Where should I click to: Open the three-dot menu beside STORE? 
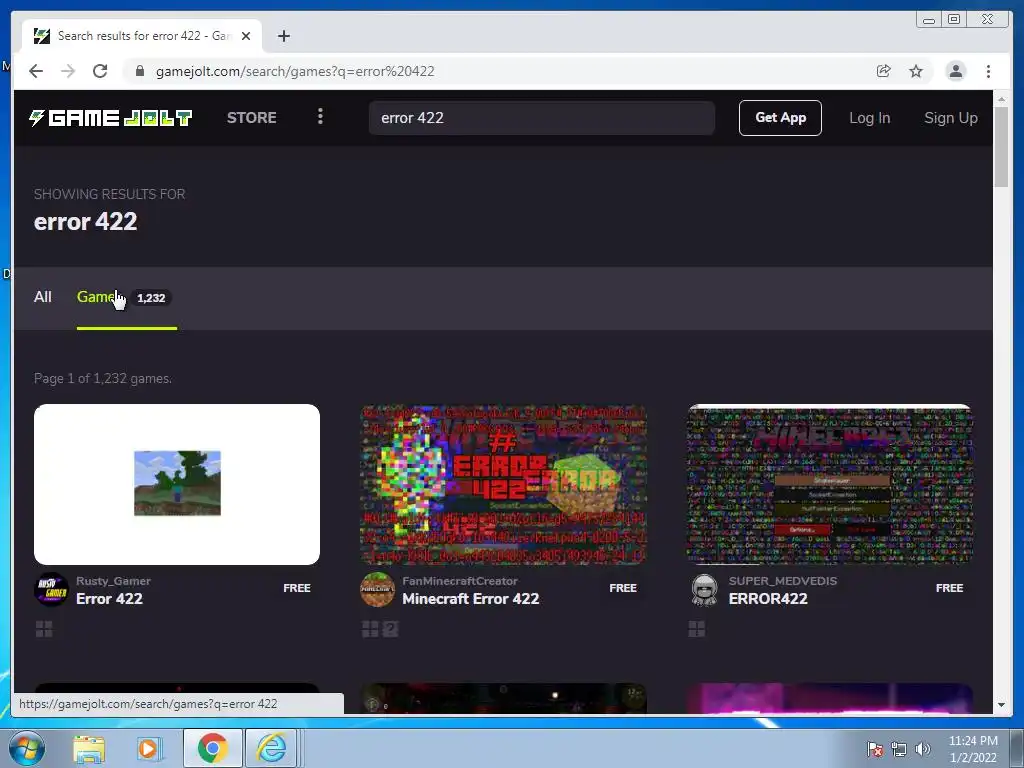coord(320,117)
